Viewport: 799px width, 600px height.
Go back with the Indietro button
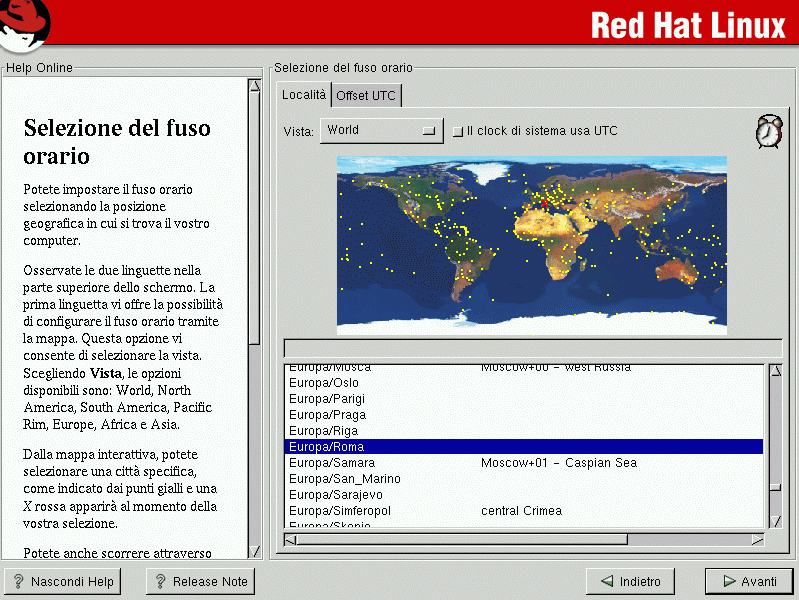[x=630, y=581]
